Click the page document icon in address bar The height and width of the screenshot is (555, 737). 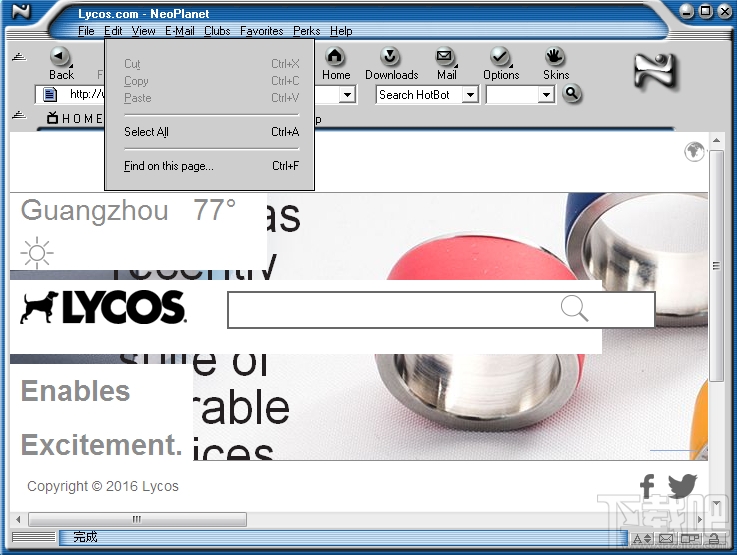click(x=49, y=94)
